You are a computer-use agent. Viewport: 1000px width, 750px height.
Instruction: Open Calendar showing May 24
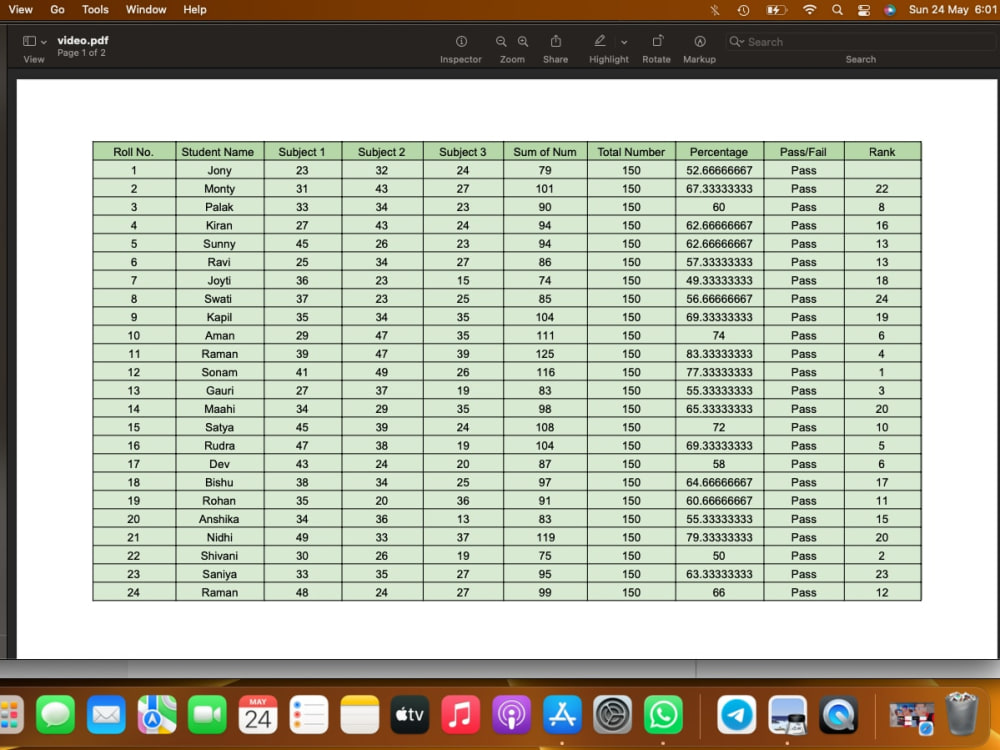click(x=258, y=714)
